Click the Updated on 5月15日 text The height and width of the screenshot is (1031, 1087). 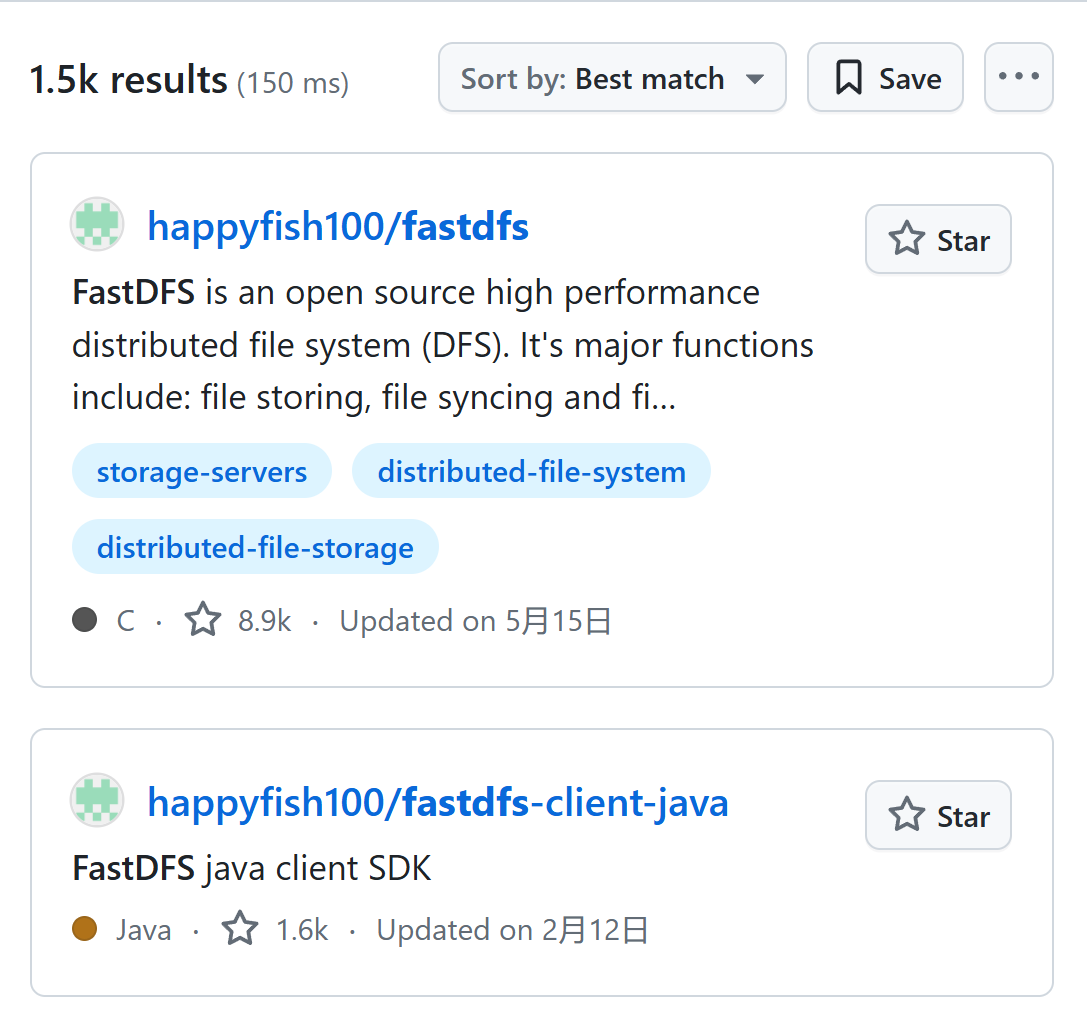tap(476, 621)
